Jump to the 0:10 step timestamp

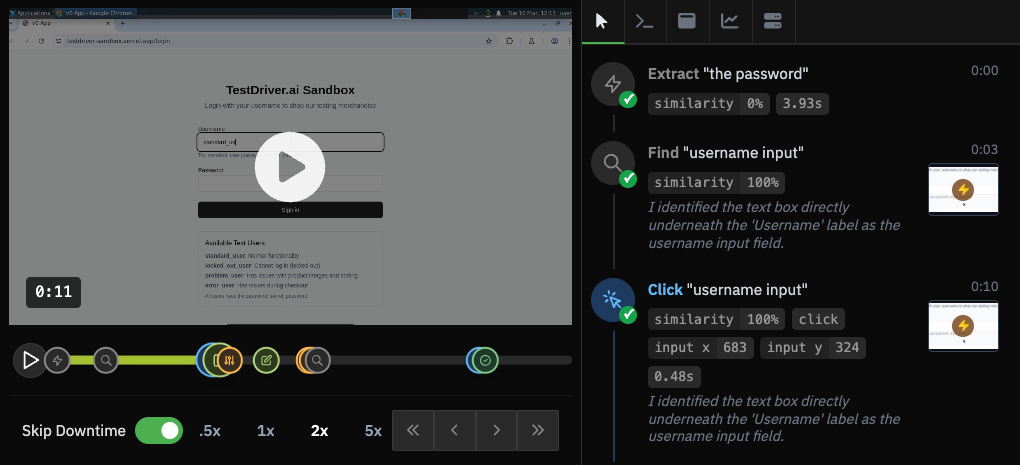984,287
